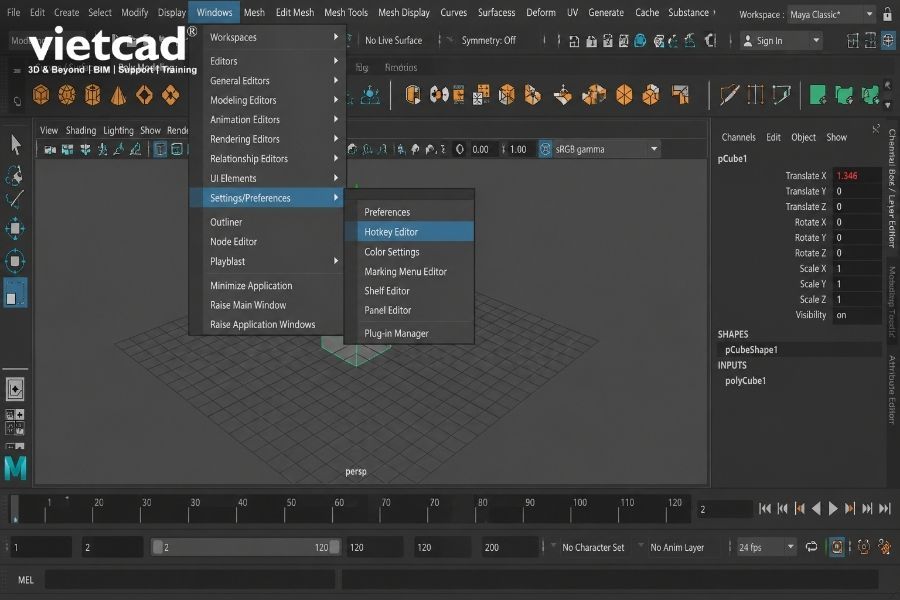
Task: Create a polygon cylinder from shelf
Action: pyautogui.click(x=92, y=95)
